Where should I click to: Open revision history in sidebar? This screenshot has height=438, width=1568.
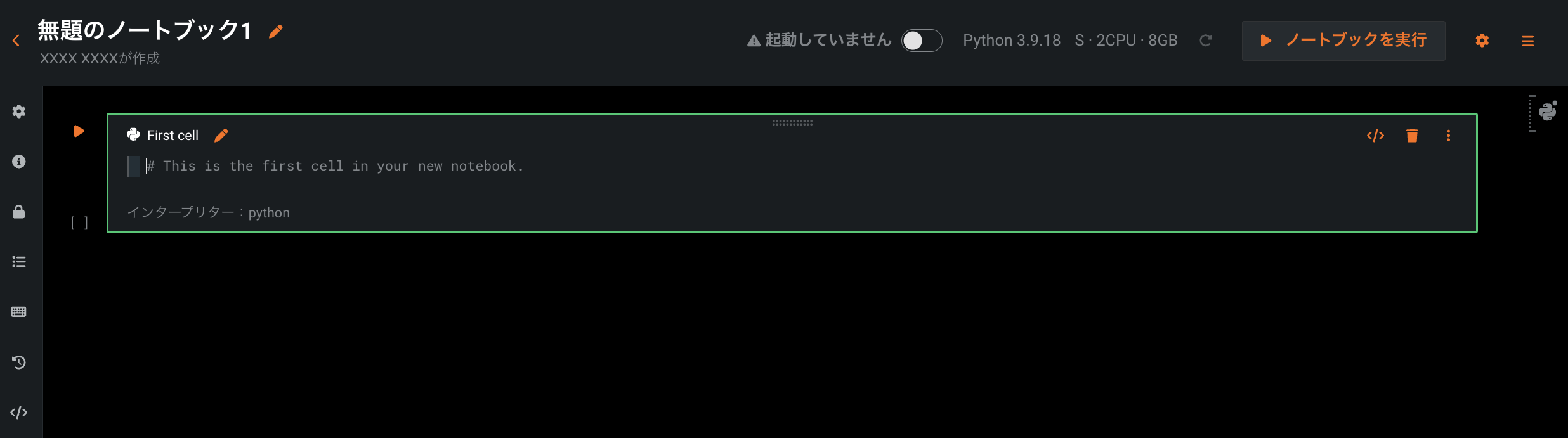(19, 363)
